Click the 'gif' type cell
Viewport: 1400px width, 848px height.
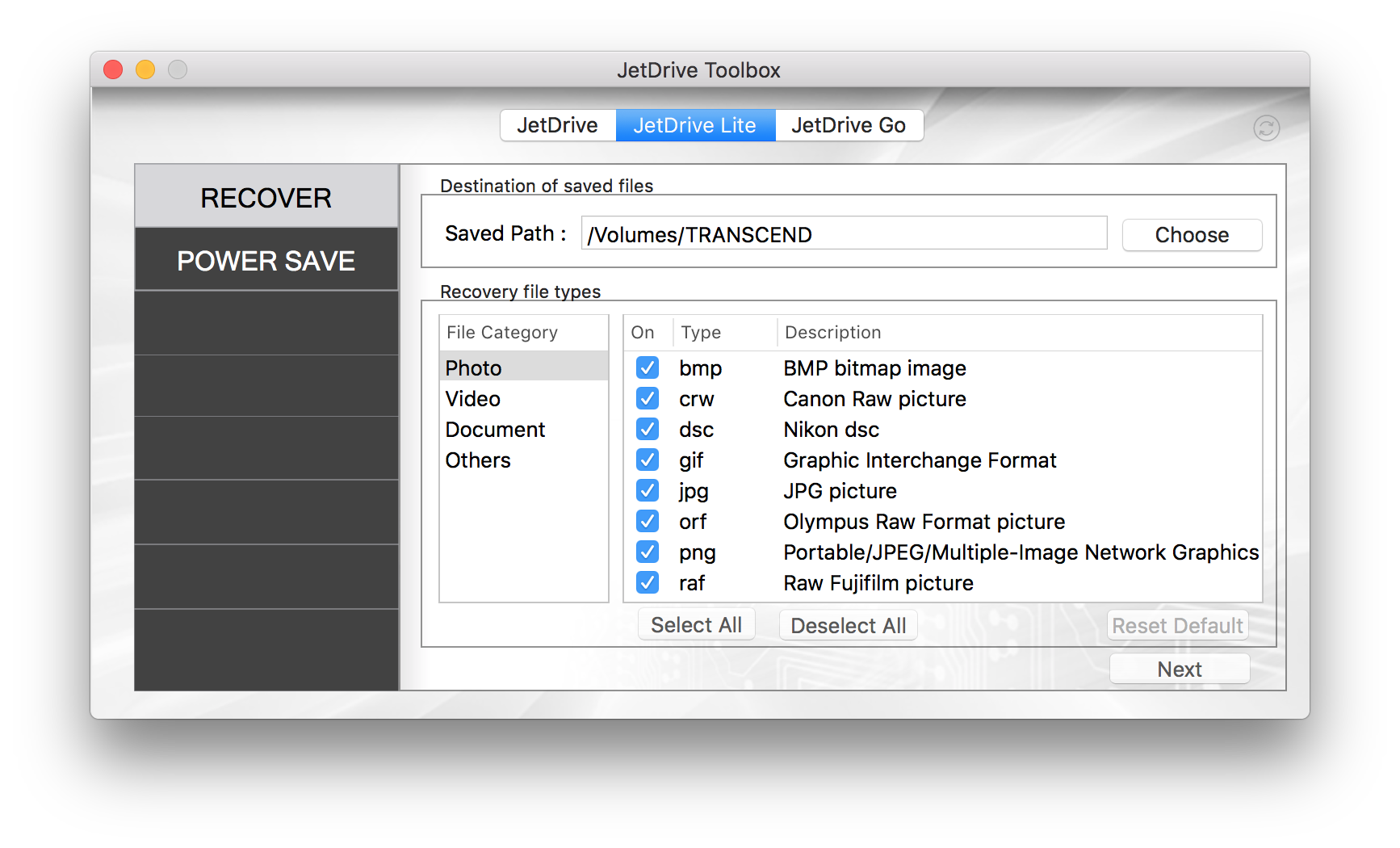point(691,460)
